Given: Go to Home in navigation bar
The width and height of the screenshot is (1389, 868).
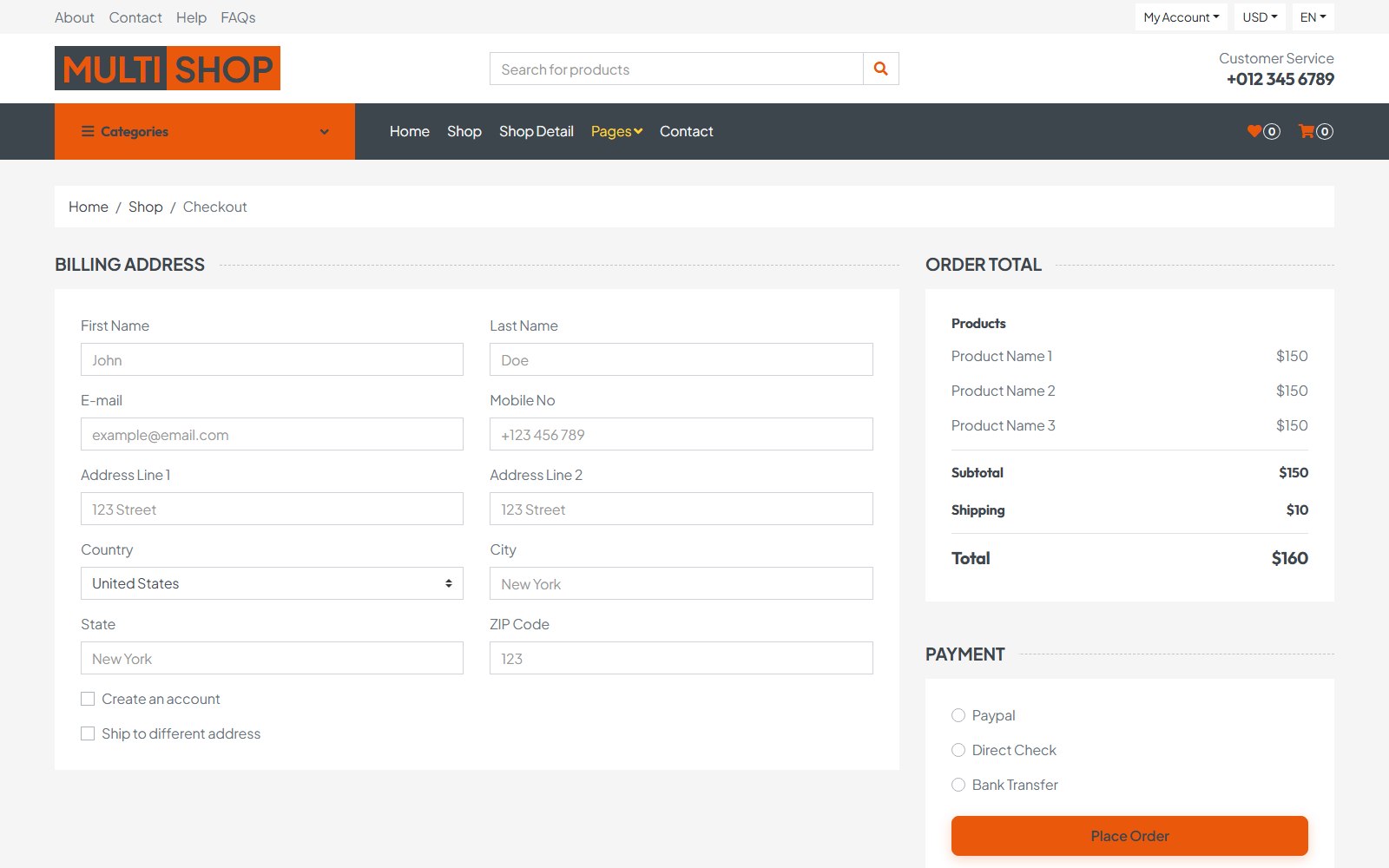Looking at the screenshot, I should pyautogui.click(x=410, y=131).
